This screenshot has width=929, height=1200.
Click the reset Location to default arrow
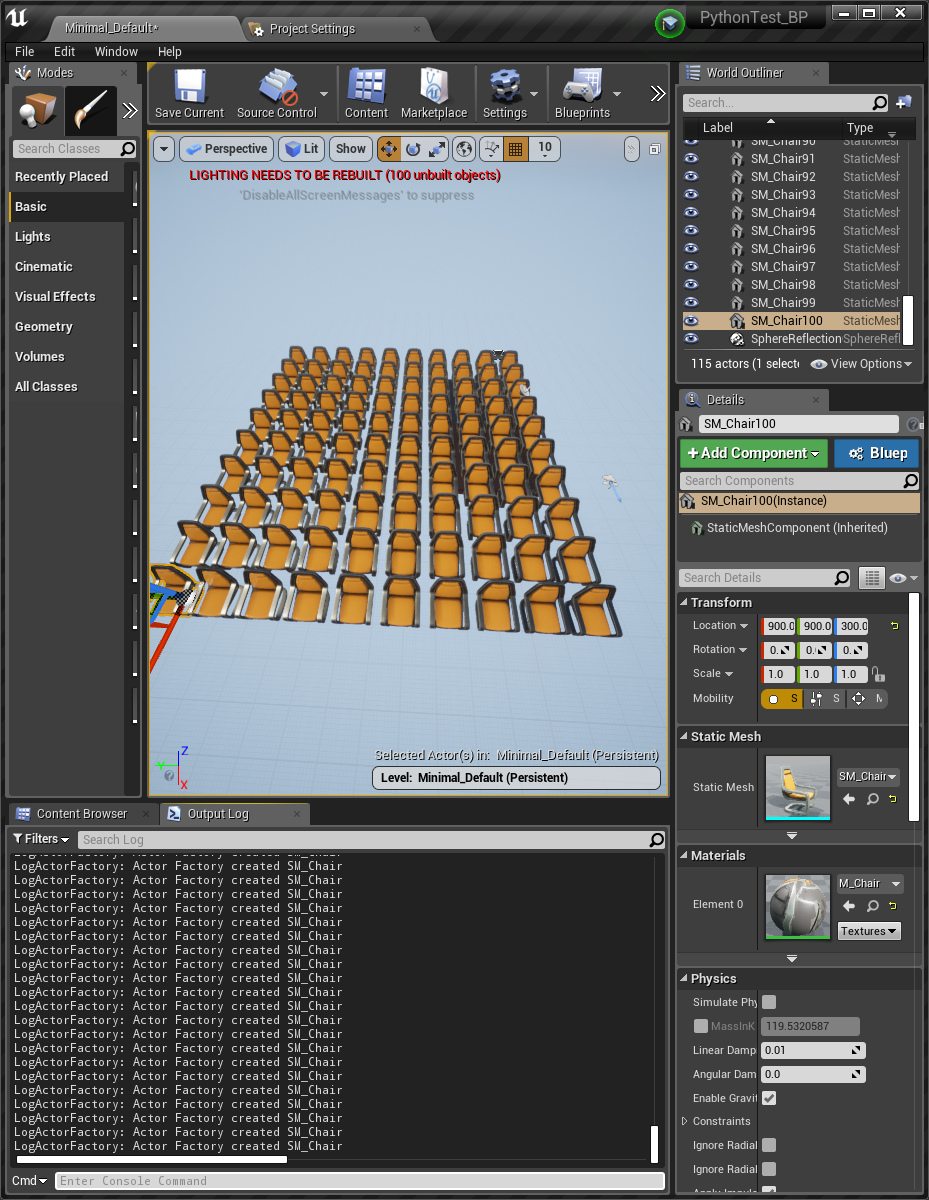894,626
